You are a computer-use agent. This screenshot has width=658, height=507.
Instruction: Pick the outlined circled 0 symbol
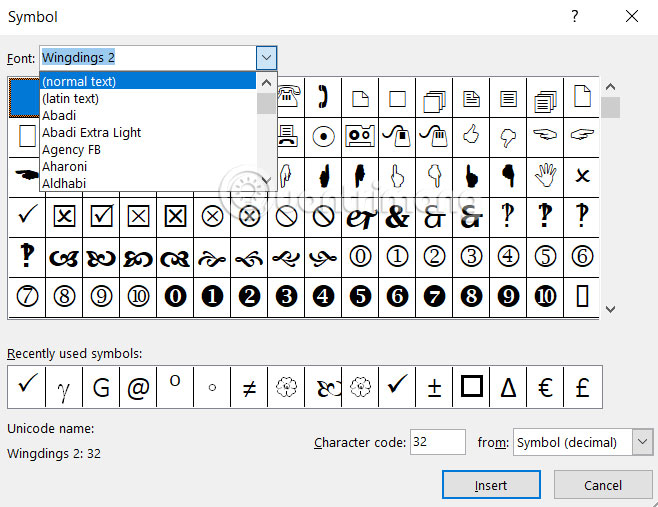pos(360,256)
